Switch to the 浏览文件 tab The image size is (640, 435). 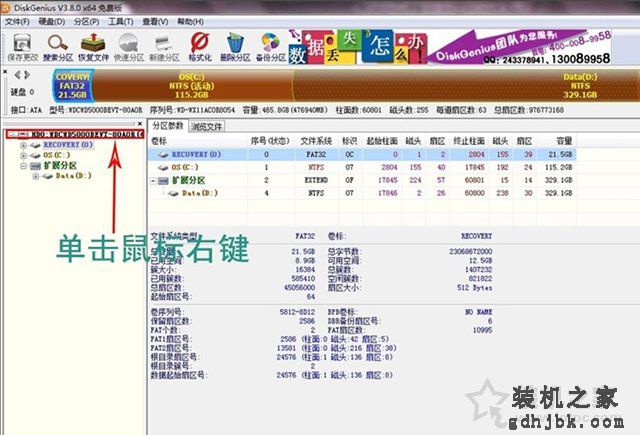207,127
